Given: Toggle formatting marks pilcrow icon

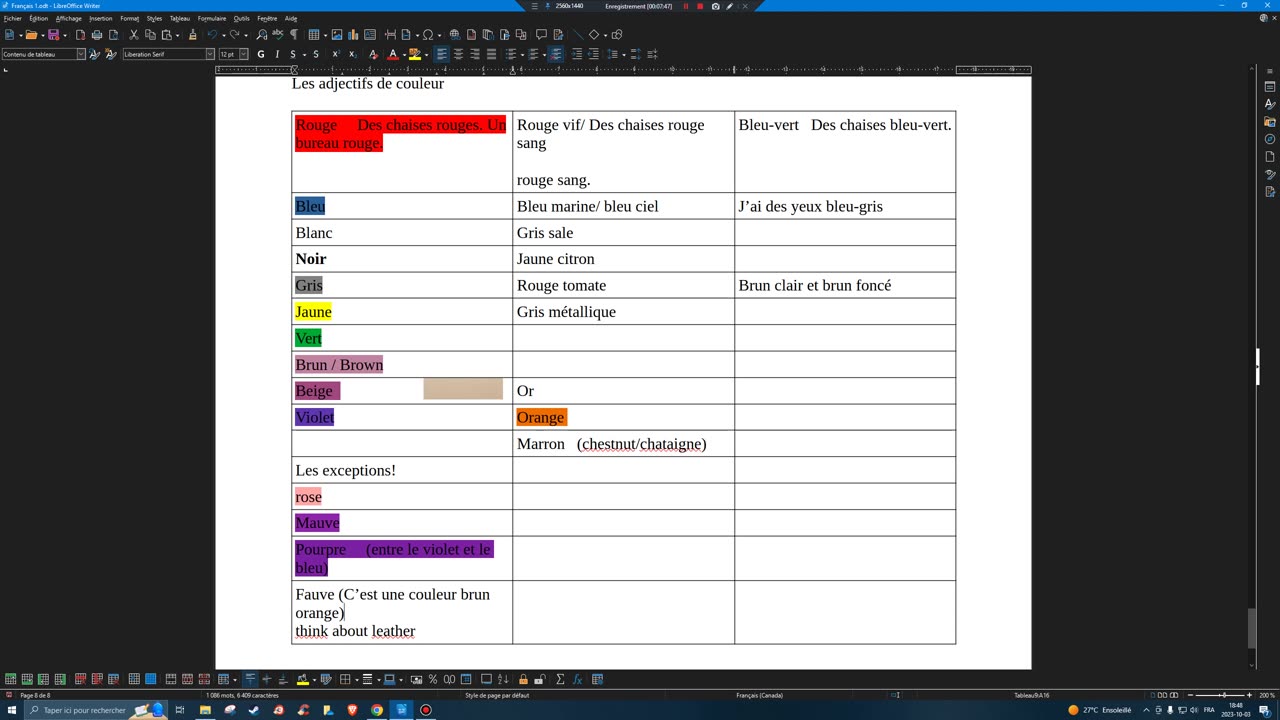Looking at the screenshot, I should click(294, 35).
